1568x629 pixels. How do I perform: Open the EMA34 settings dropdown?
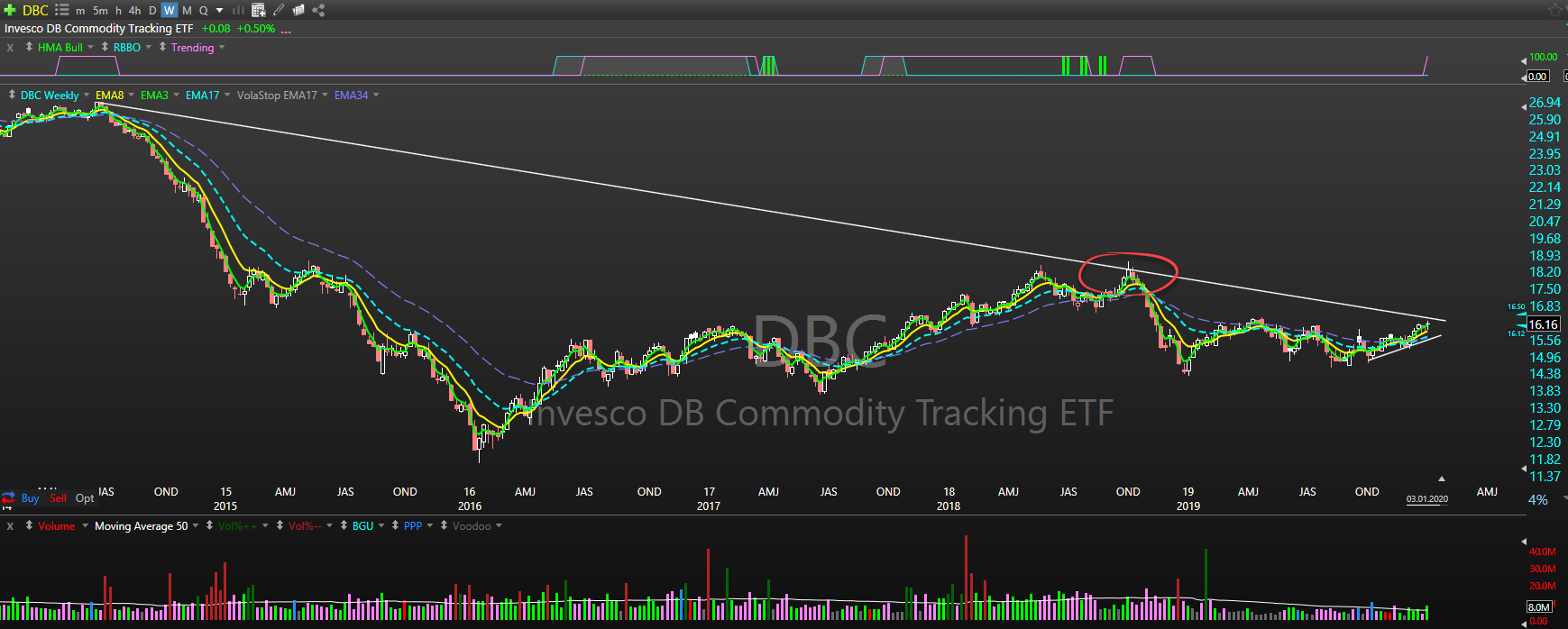click(376, 96)
